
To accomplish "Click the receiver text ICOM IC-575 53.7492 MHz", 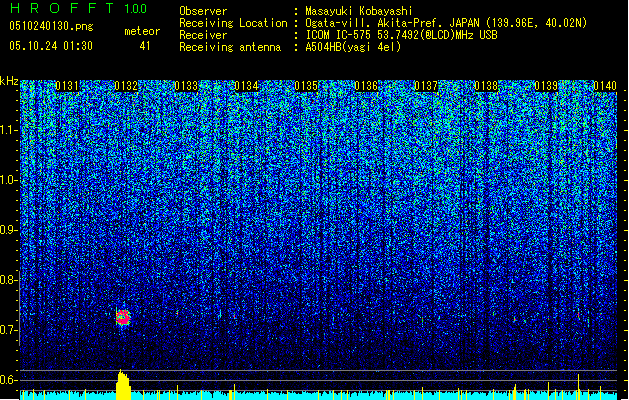I will click(x=402, y=35).
